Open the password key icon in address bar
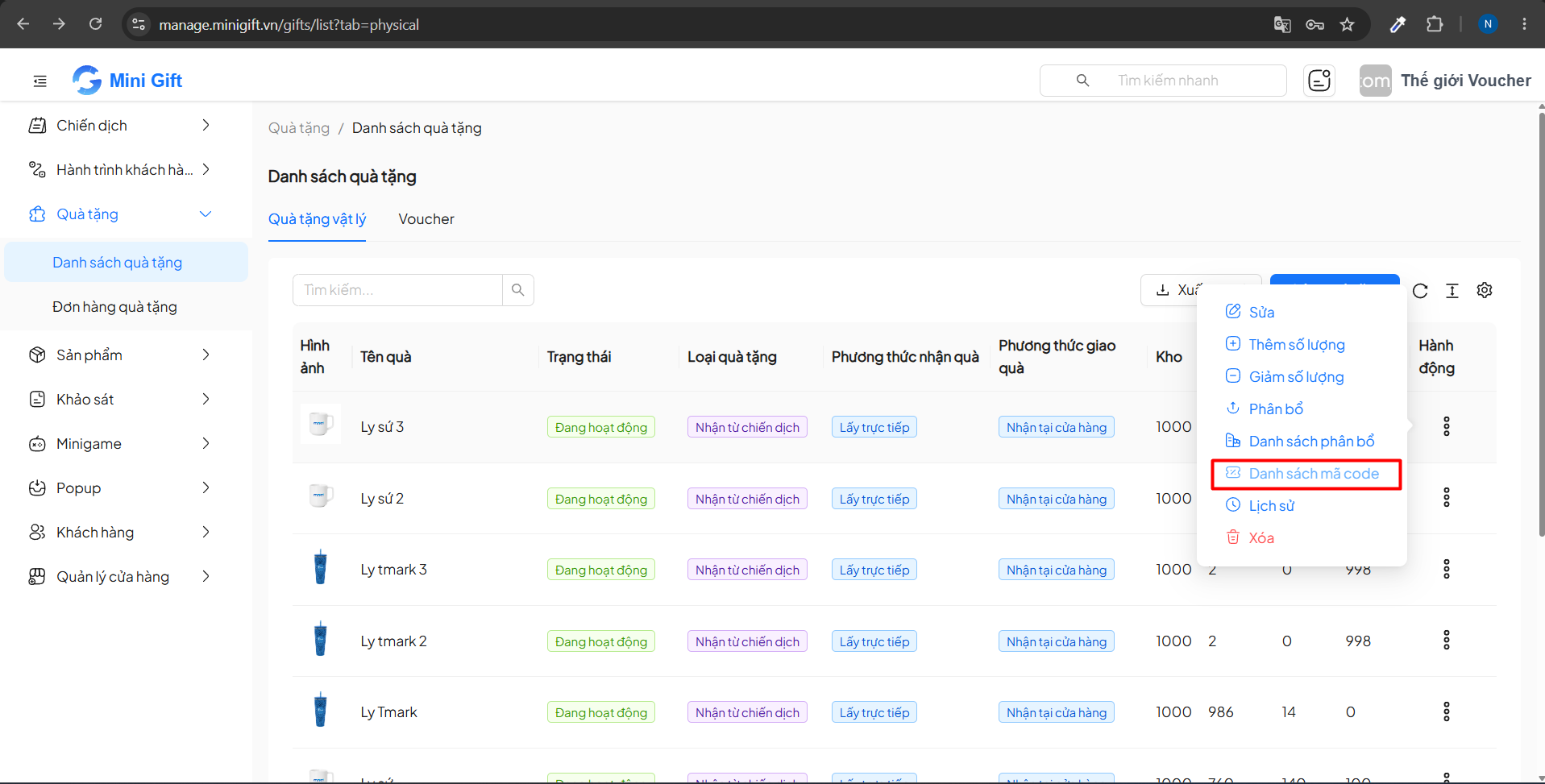This screenshot has height=784, width=1545. 1314,24
